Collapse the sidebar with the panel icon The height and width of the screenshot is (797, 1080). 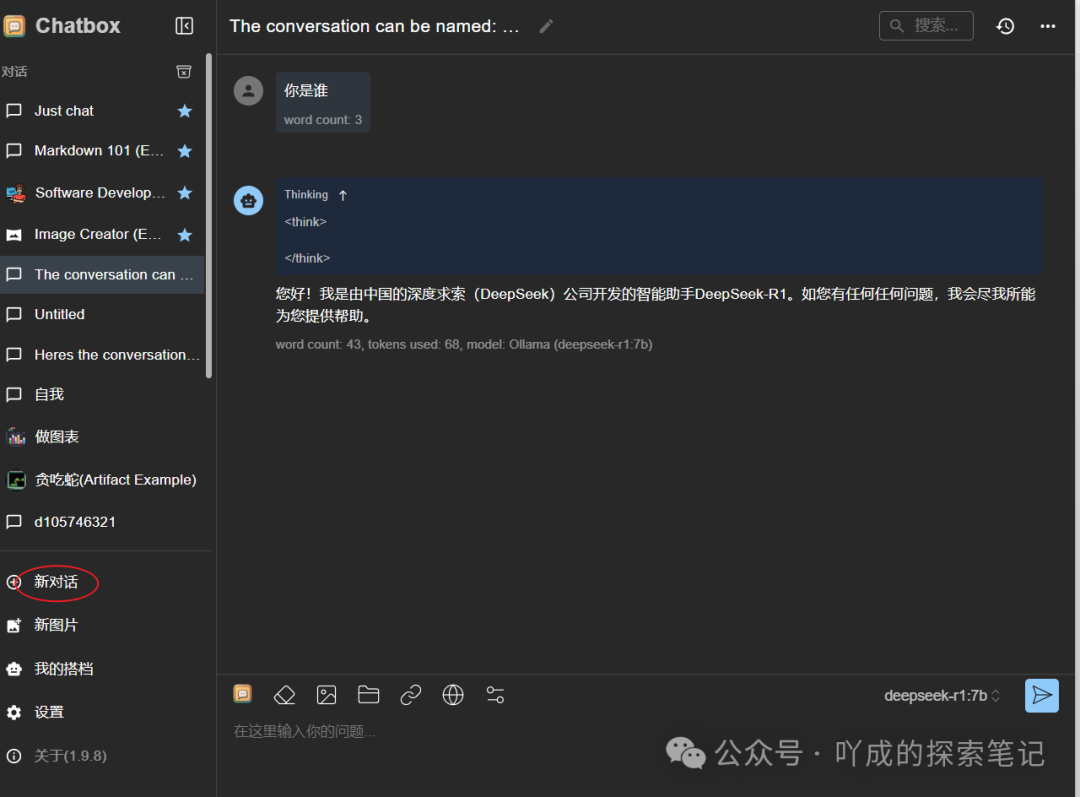pyautogui.click(x=184, y=26)
